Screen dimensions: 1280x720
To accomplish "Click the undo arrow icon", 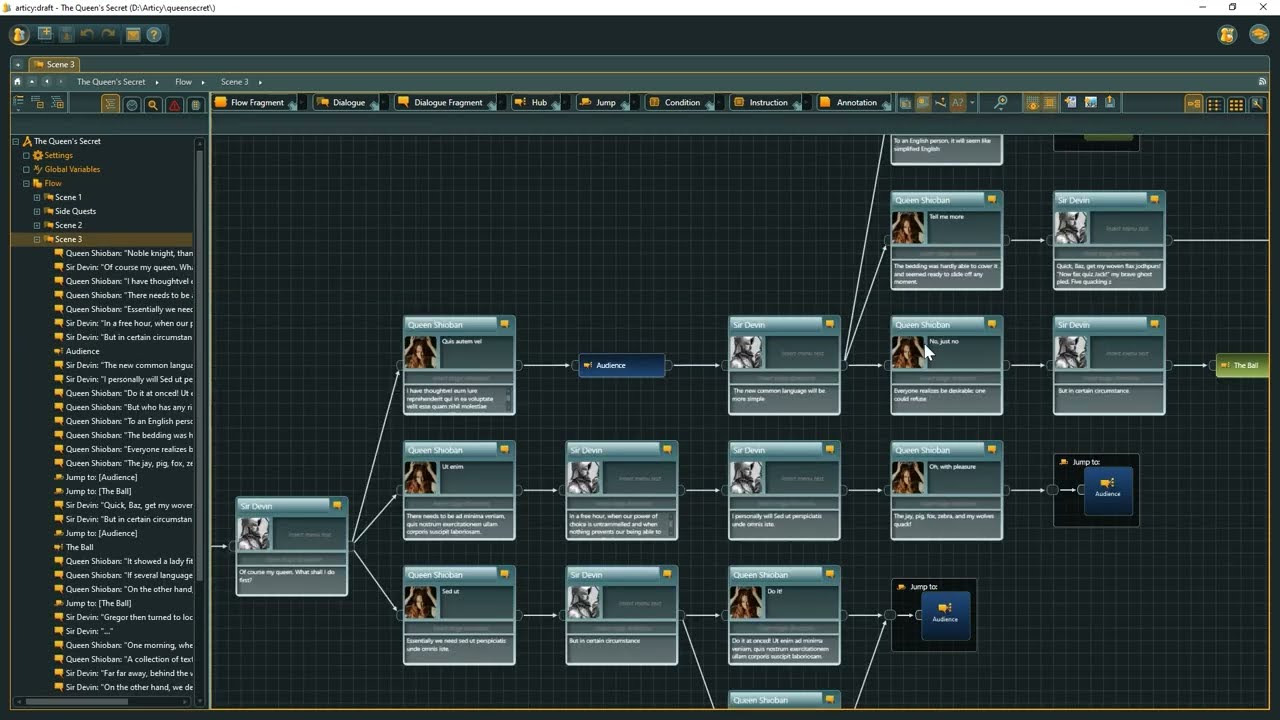I will click(87, 34).
